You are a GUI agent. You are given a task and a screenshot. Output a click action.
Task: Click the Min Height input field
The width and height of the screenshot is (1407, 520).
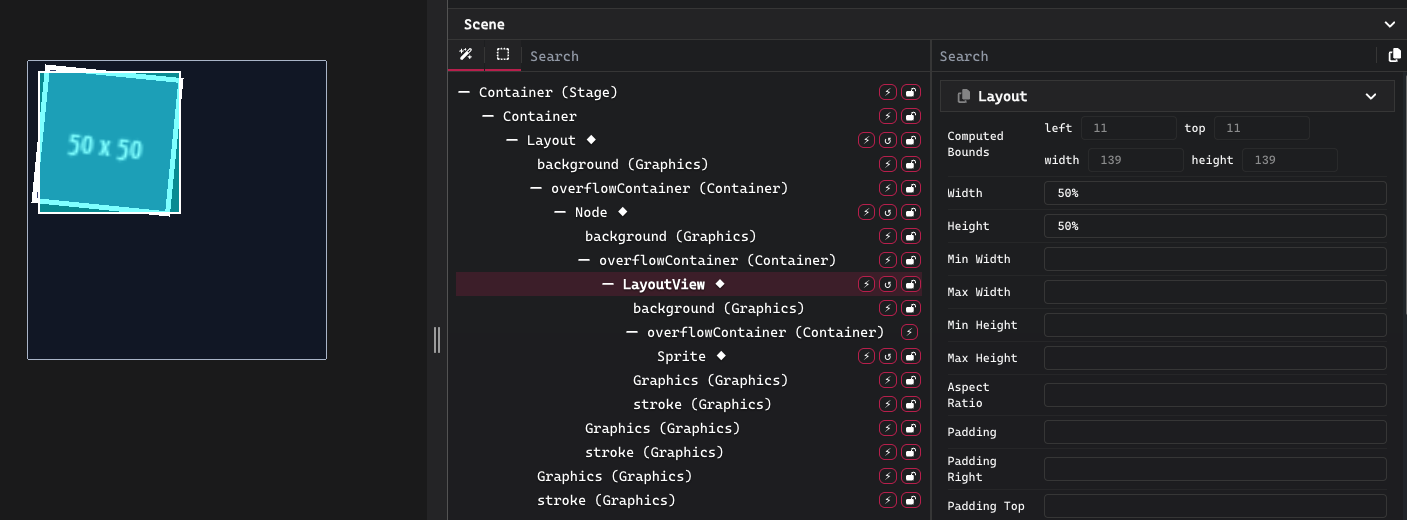[1215, 325]
